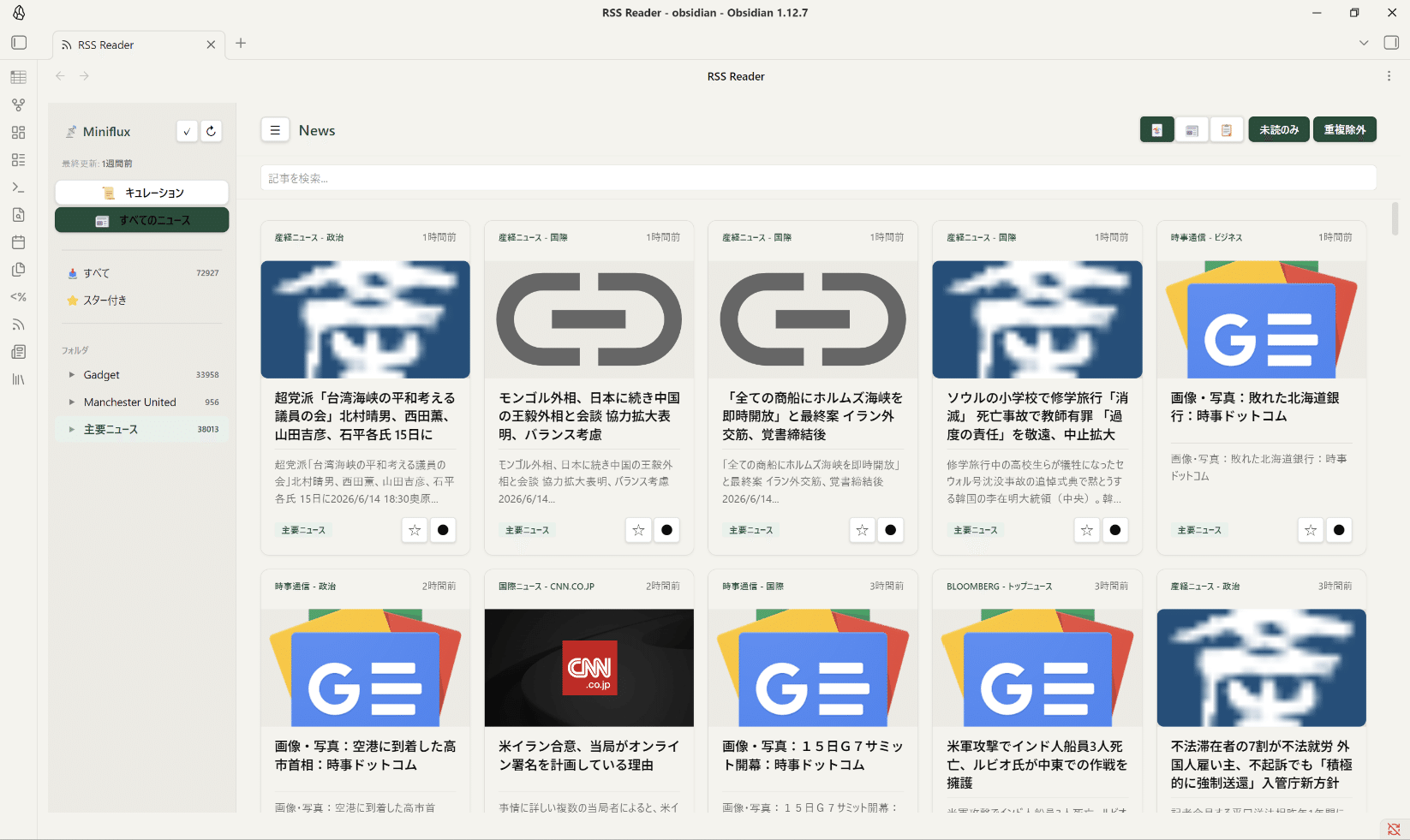The width and height of the screenshot is (1410, 840).
Task: Click the four-squares canvas ribbon icon
Action: click(x=18, y=132)
